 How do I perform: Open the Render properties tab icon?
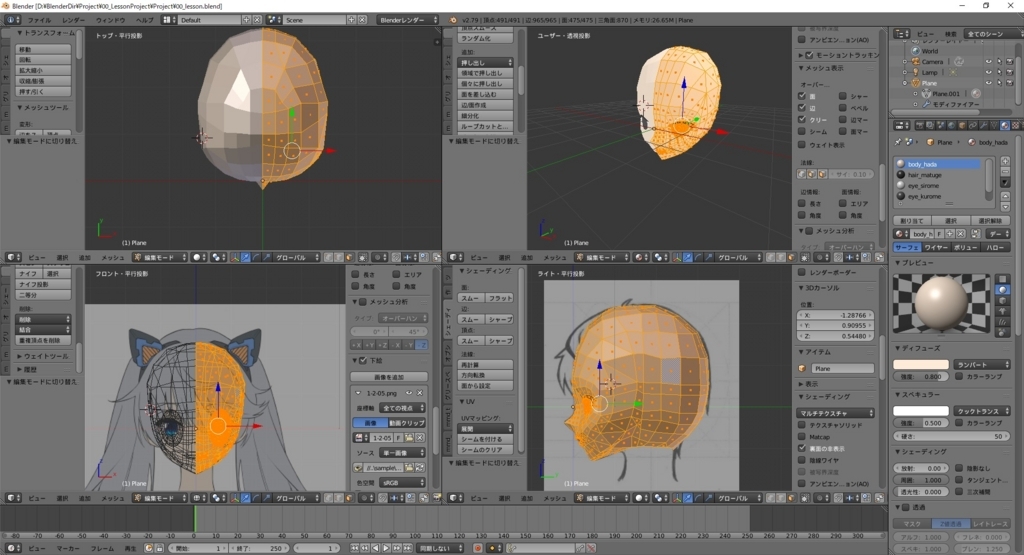tap(920, 125)
